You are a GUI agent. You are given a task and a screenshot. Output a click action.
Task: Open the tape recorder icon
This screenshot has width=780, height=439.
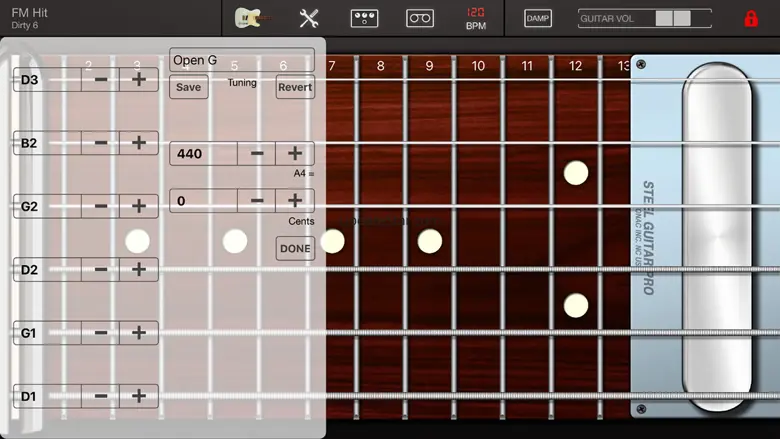[420, 18]
